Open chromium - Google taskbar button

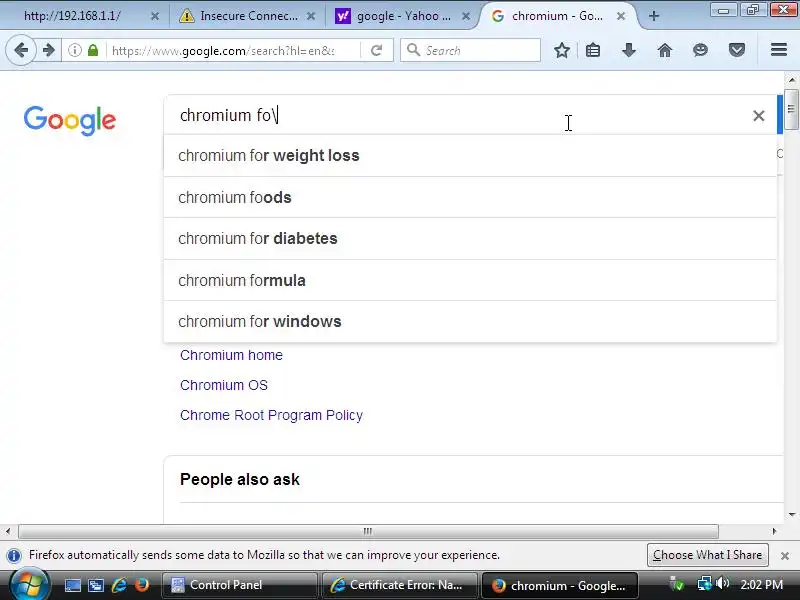point(560,585)
